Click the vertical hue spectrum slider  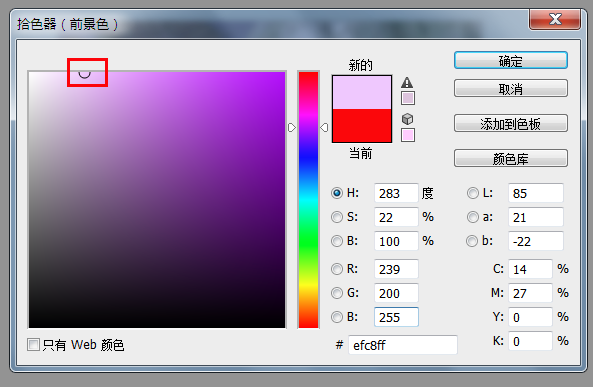click(308, 200)
